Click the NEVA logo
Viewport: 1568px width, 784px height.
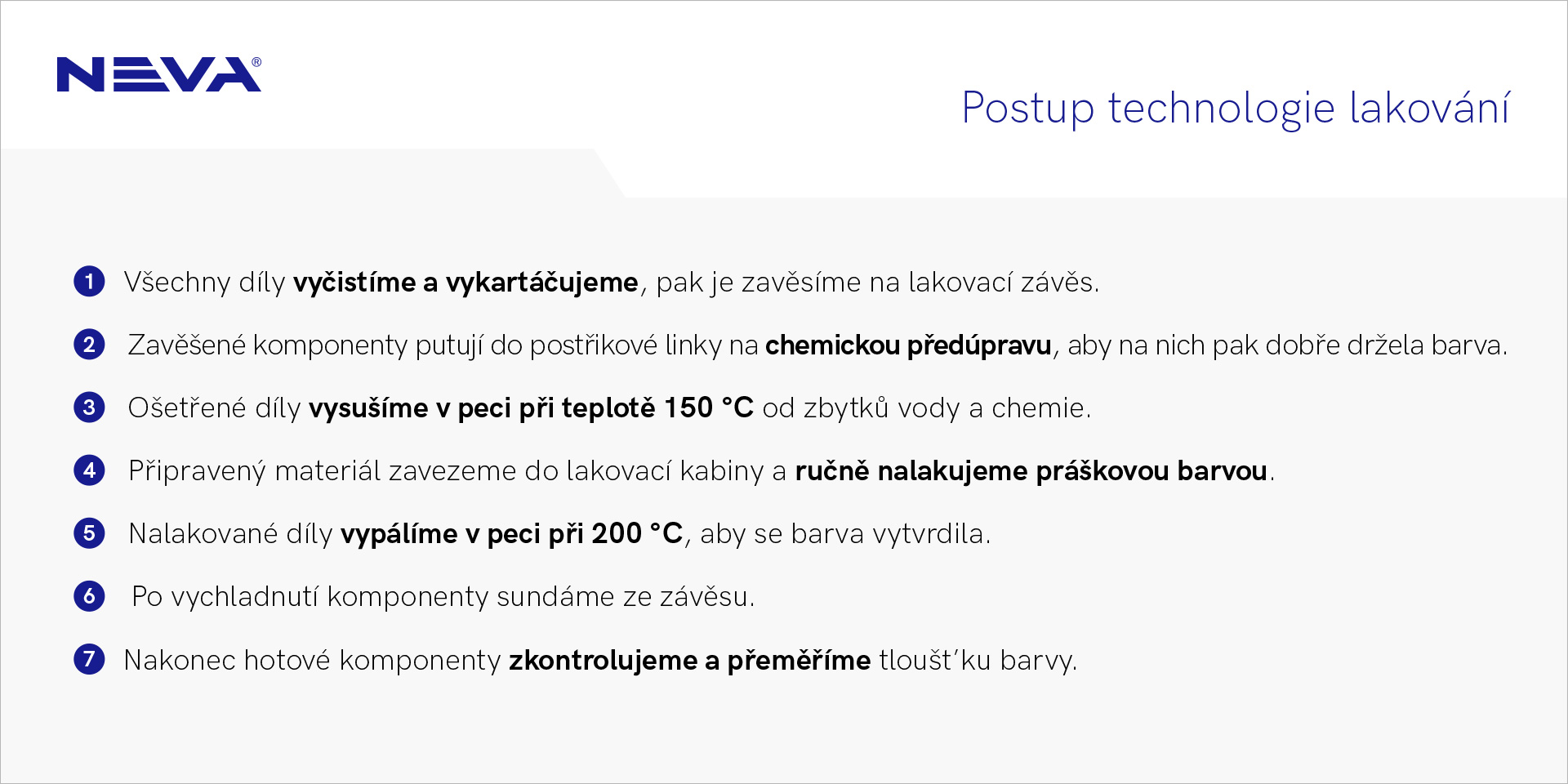point(158,74)
